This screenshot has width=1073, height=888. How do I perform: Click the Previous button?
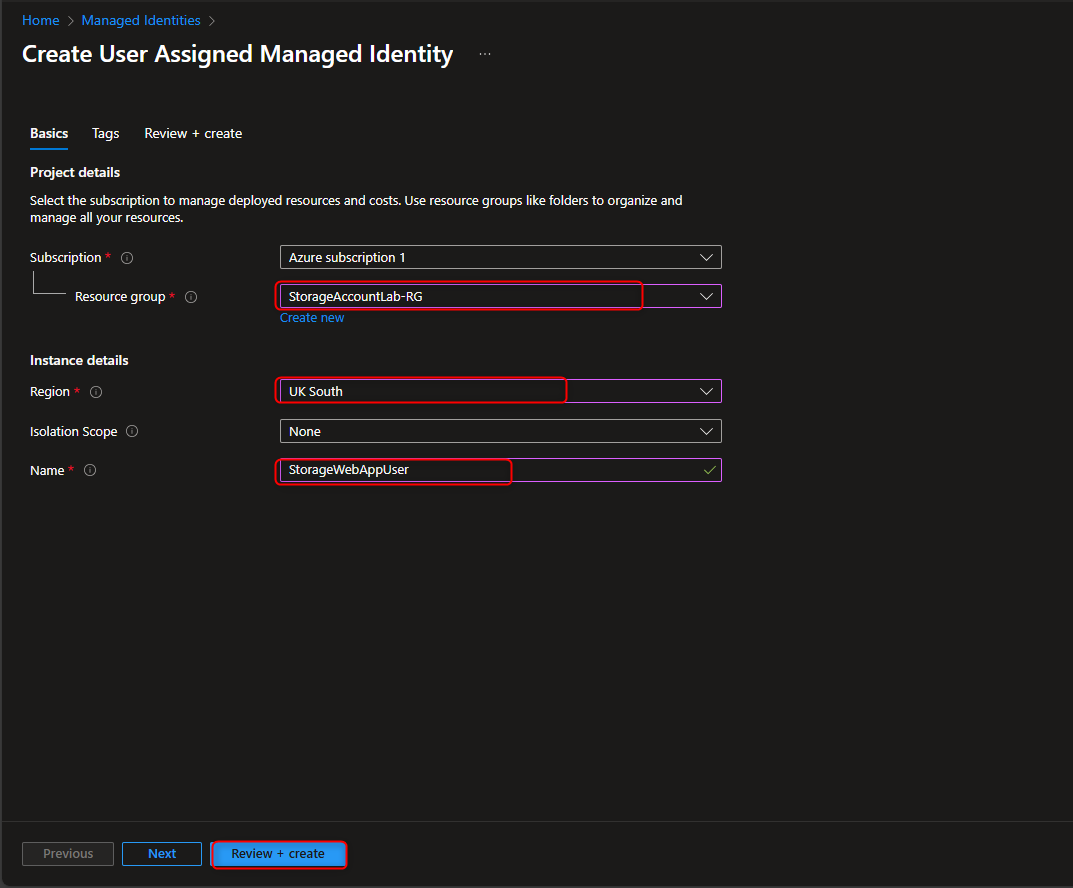pyautogui.click(x=67, y=854)
